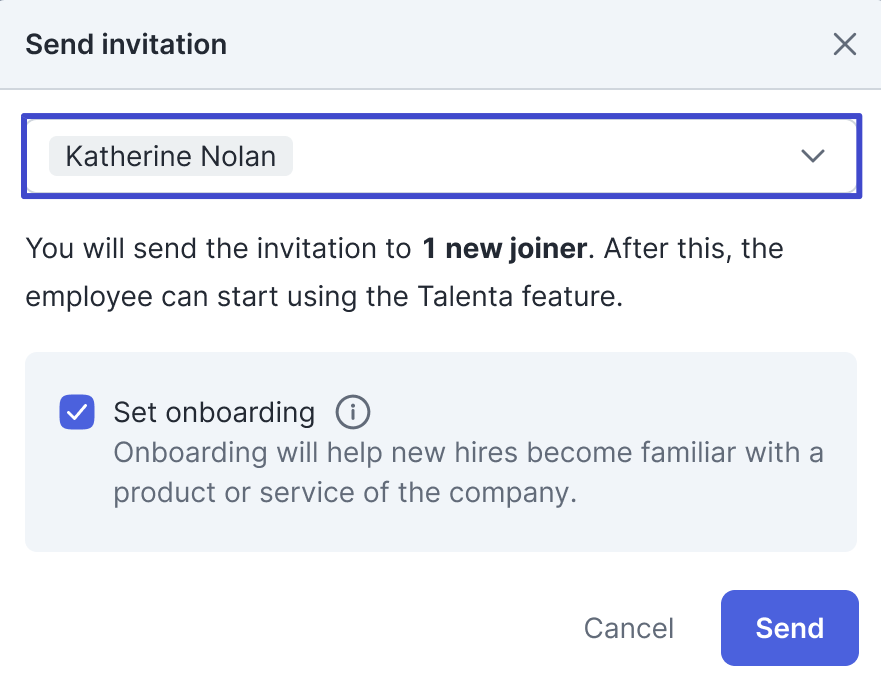
Task: Close the Send invitation dialog
Action: (x=844, y=44)
